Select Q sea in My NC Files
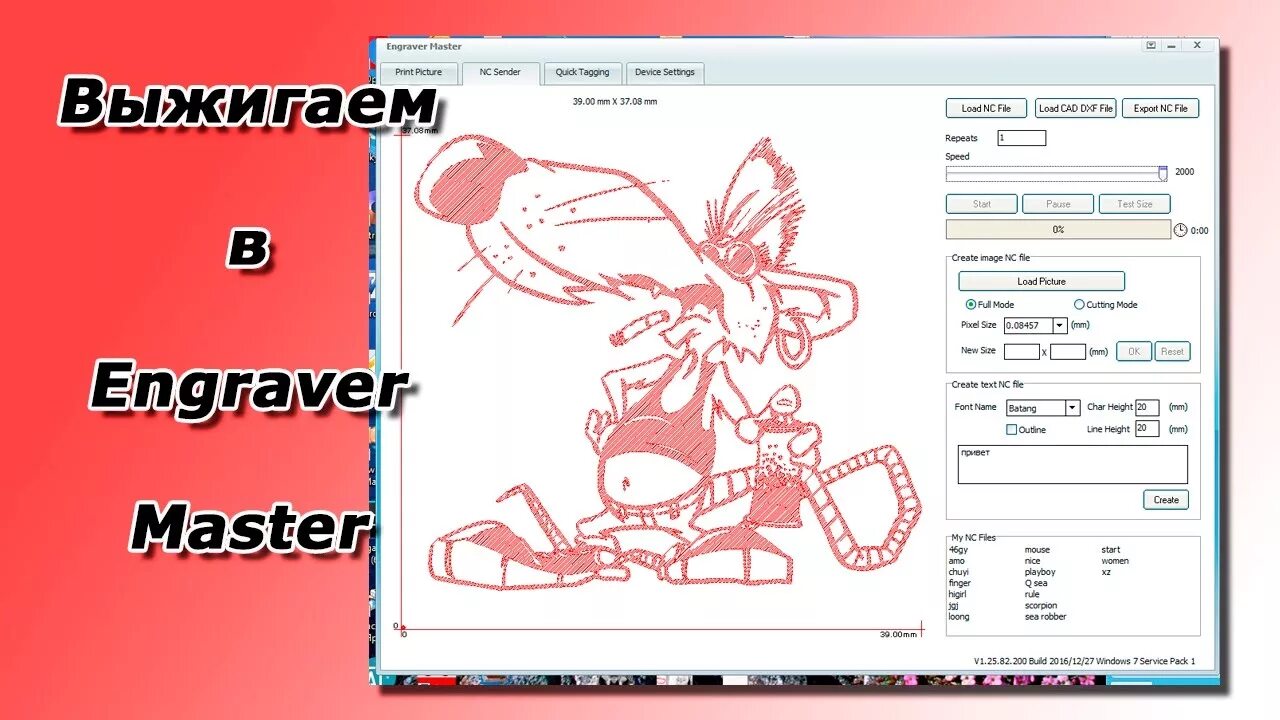The width and height of the screenshot is (1280, 720). (x=1036, y=583)
